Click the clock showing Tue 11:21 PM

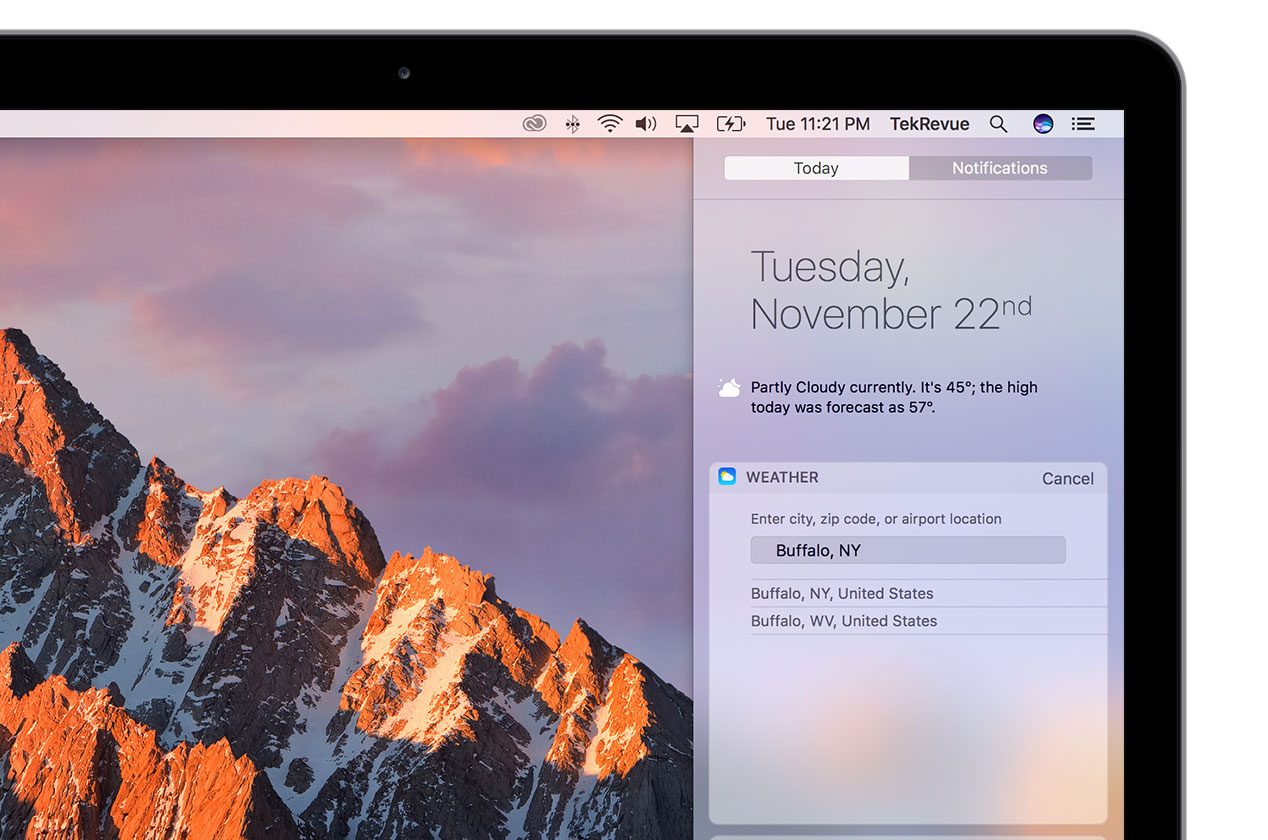pos(818,124)
